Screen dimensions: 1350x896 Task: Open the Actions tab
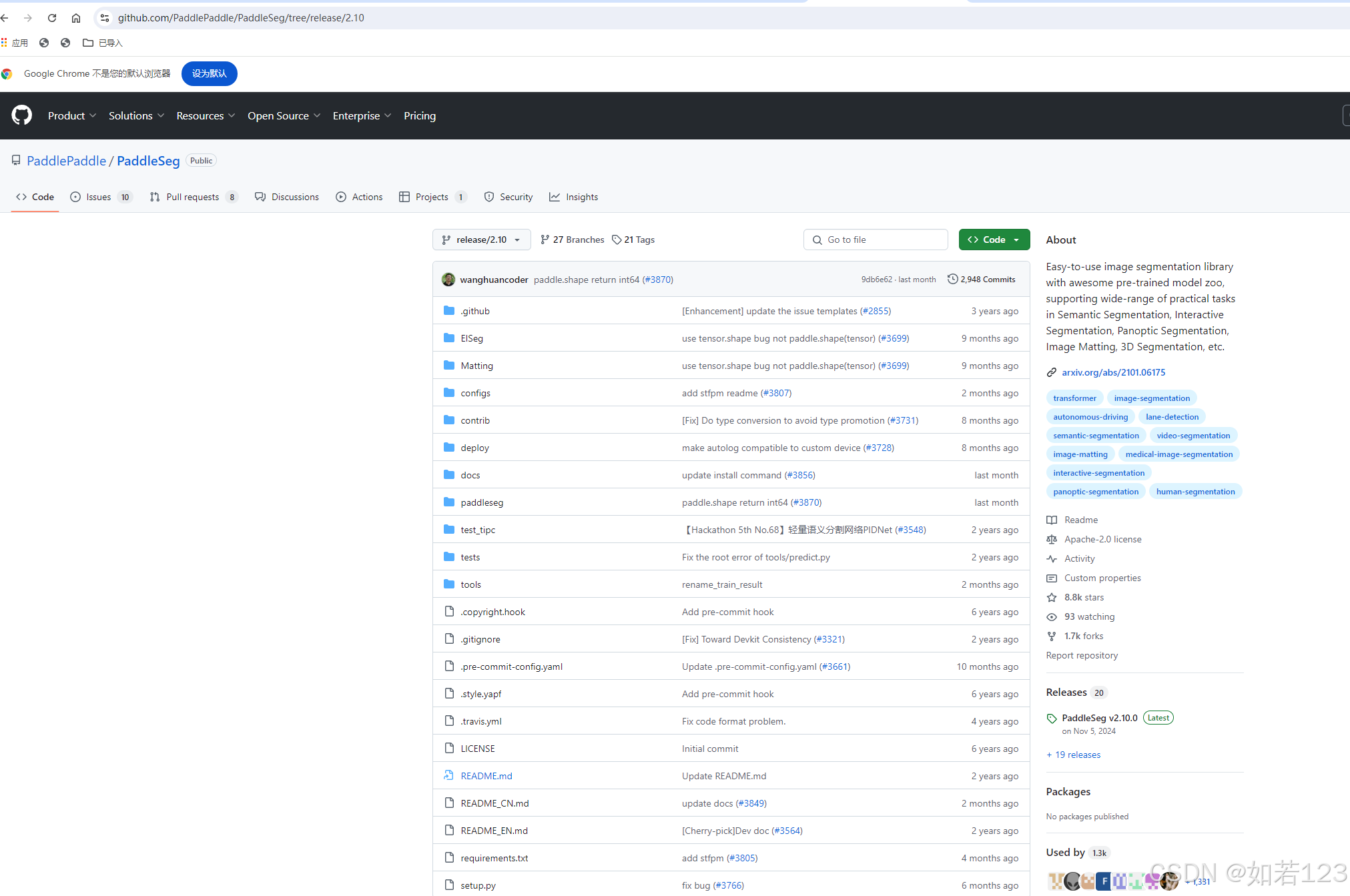click(360, 197)
